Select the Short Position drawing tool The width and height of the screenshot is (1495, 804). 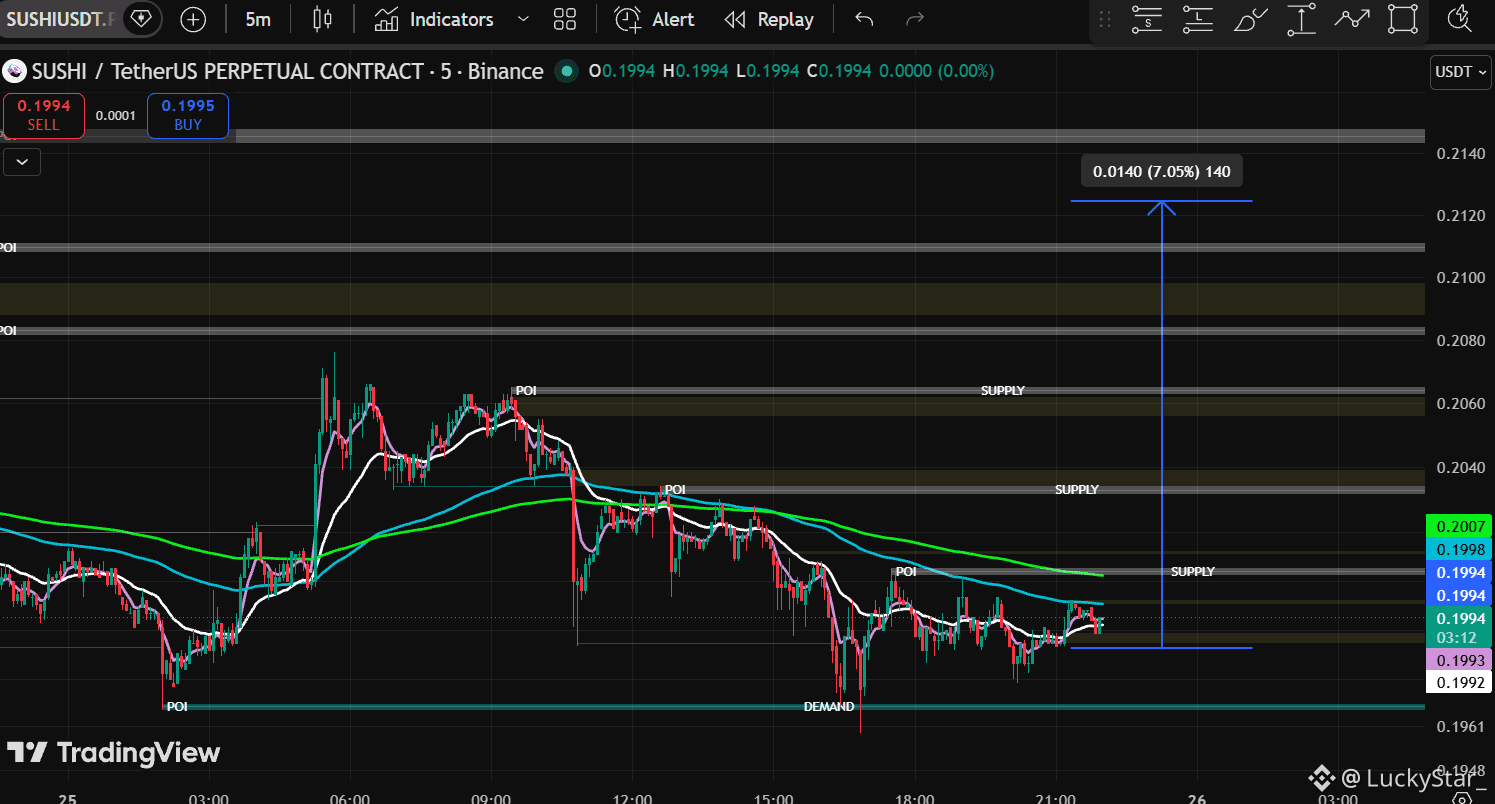click(x=1147, y=19)
